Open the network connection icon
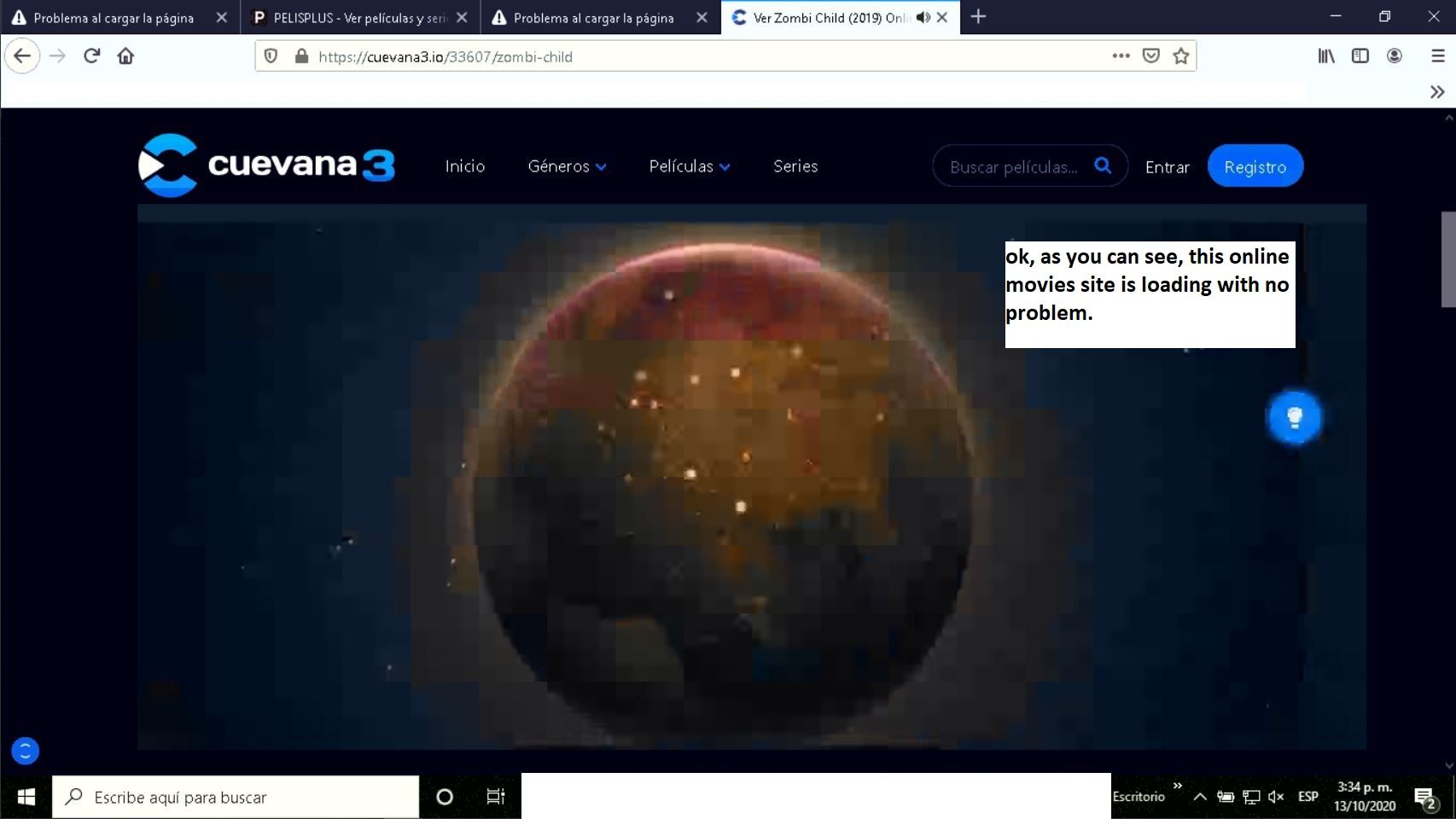This screenshot has width=1456, height=819. coord(1251,797)
